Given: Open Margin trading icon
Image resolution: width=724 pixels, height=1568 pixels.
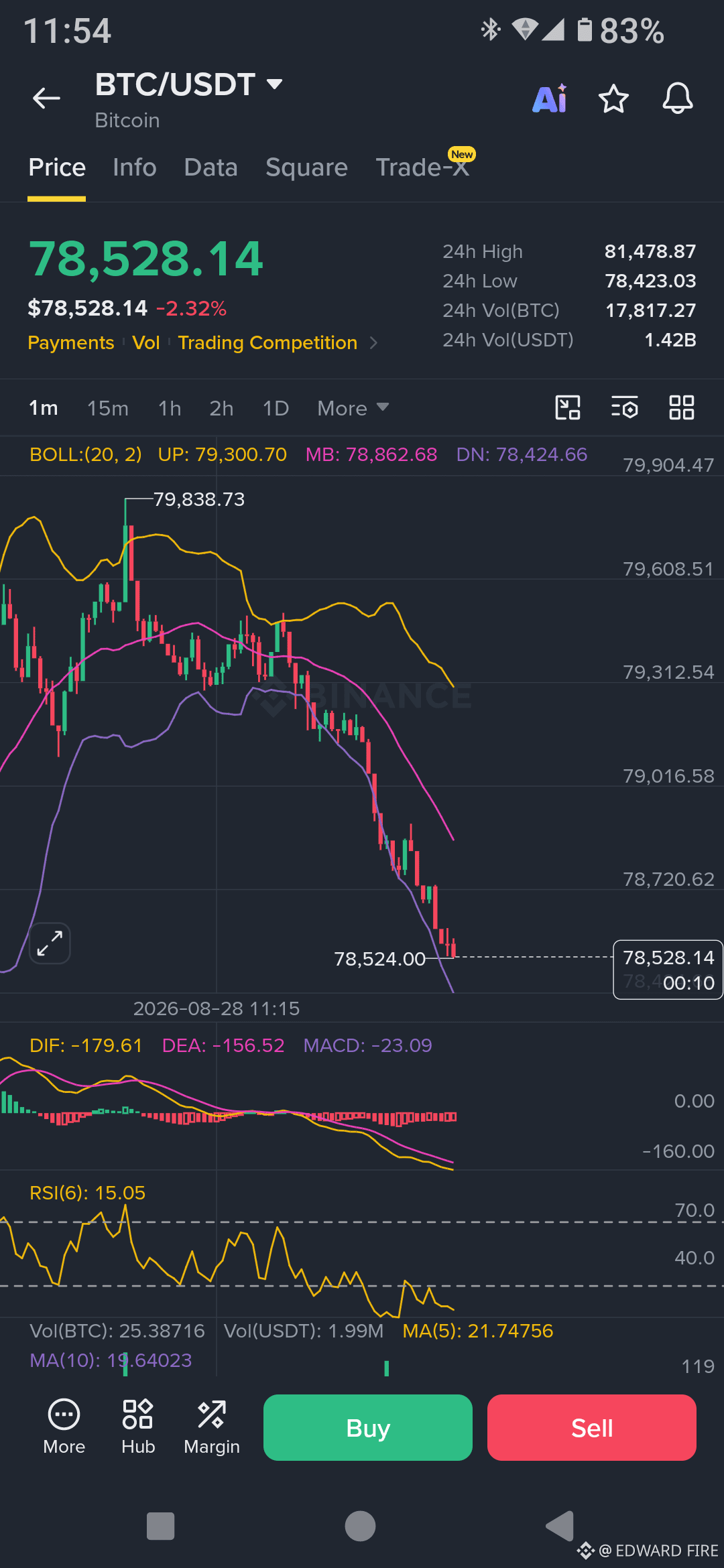Looking at the screenshot, I should tap(212, 1427).
